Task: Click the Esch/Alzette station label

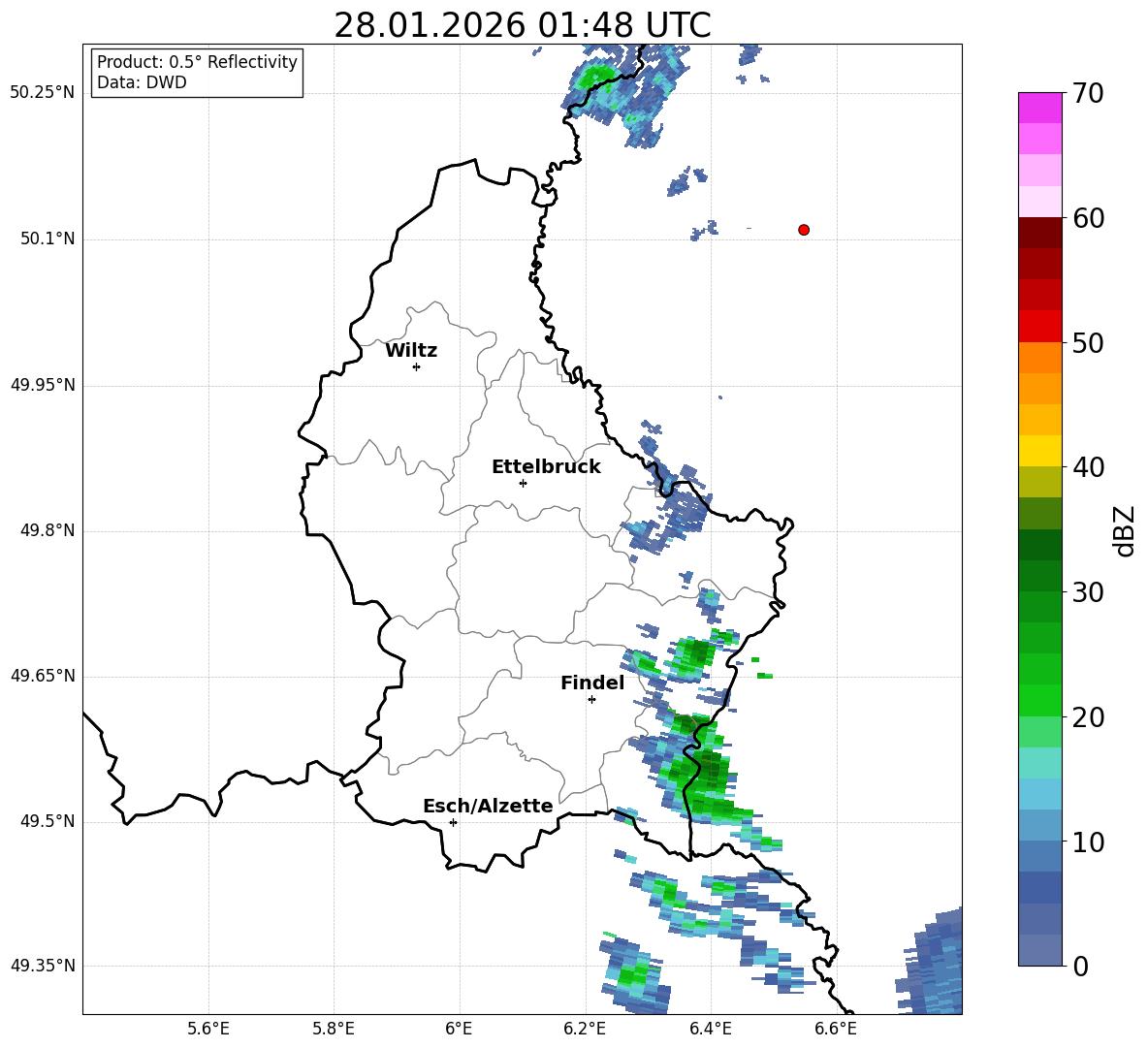Action: coord(488,806)
